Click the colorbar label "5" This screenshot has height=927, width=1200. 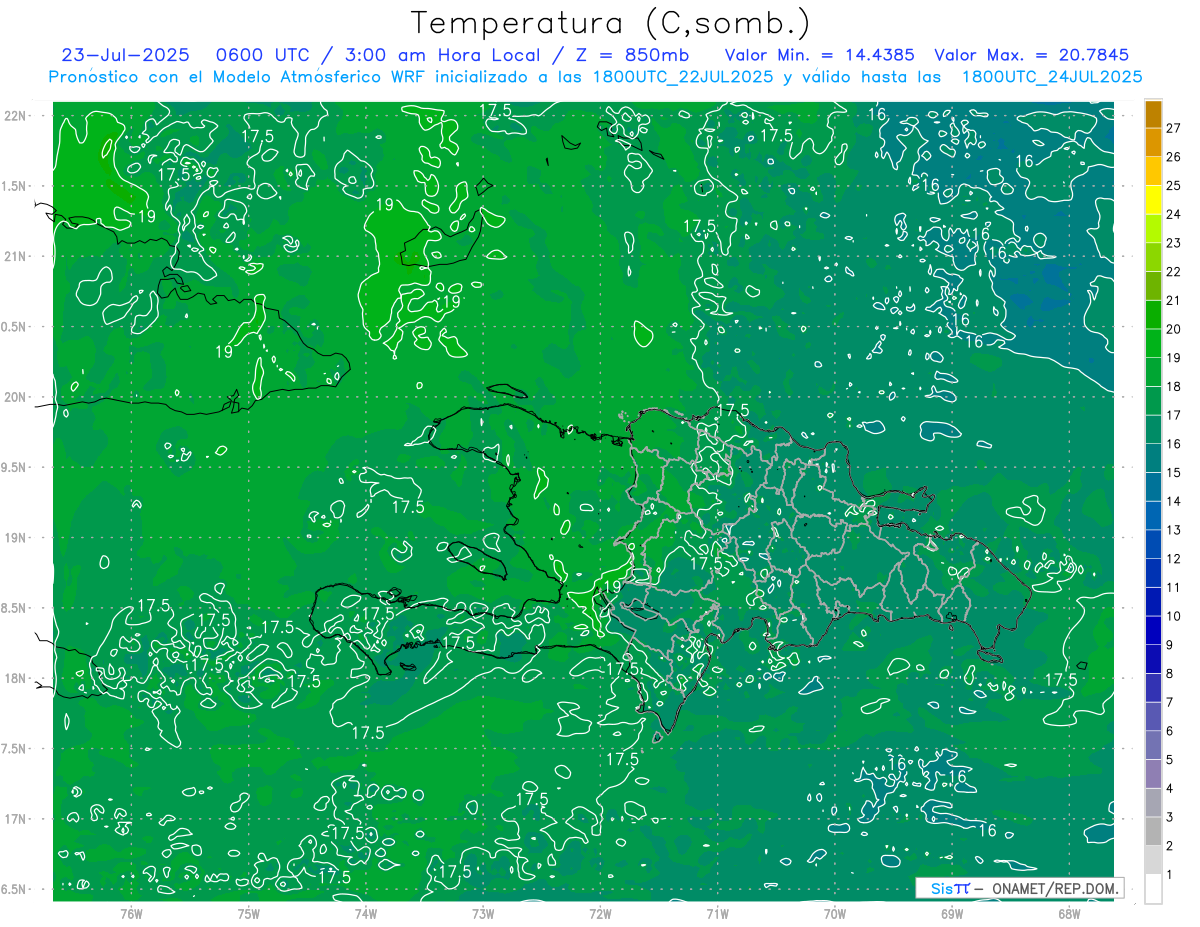1170,759
